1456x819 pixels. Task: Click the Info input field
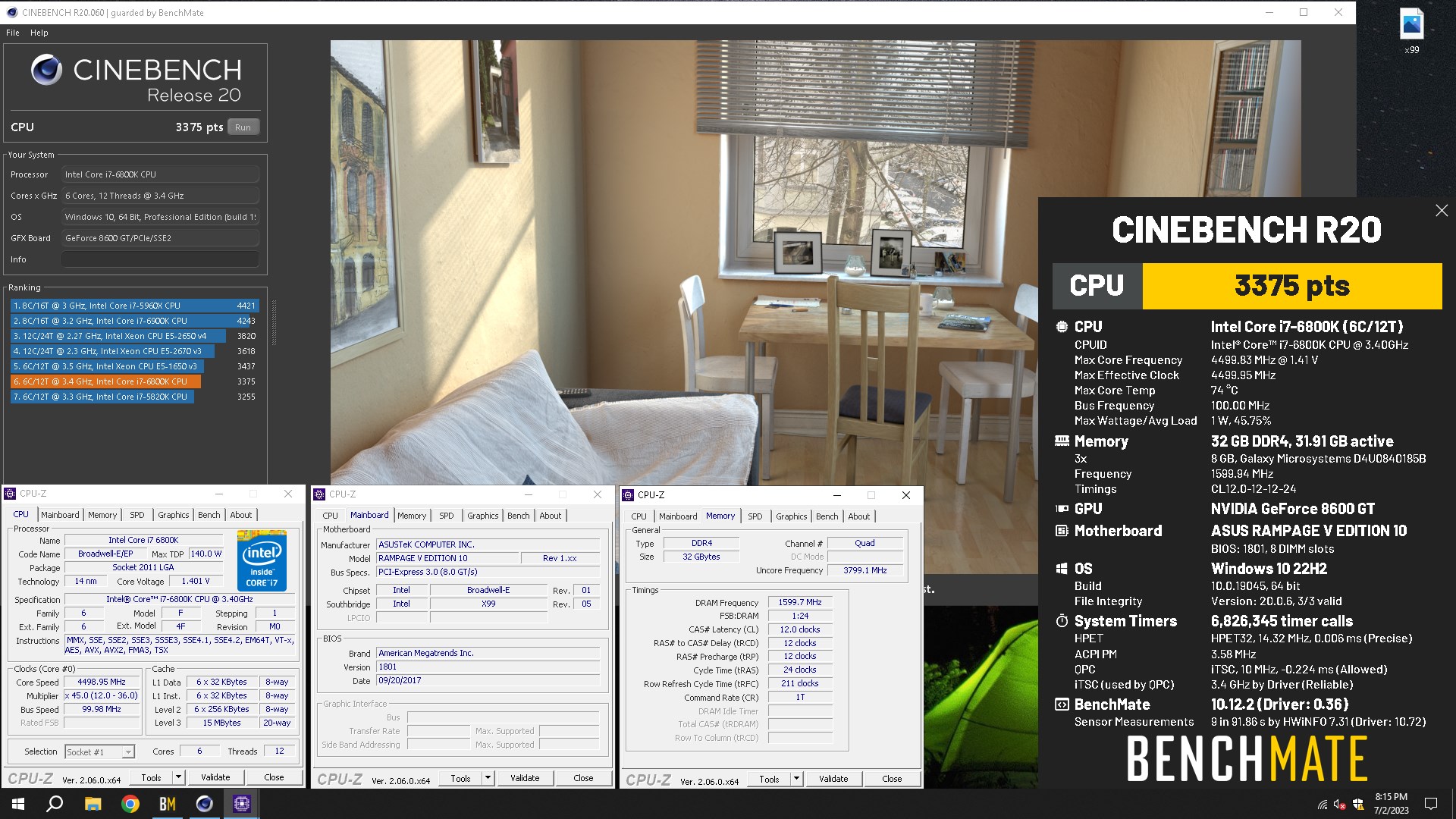coord(160,259)
